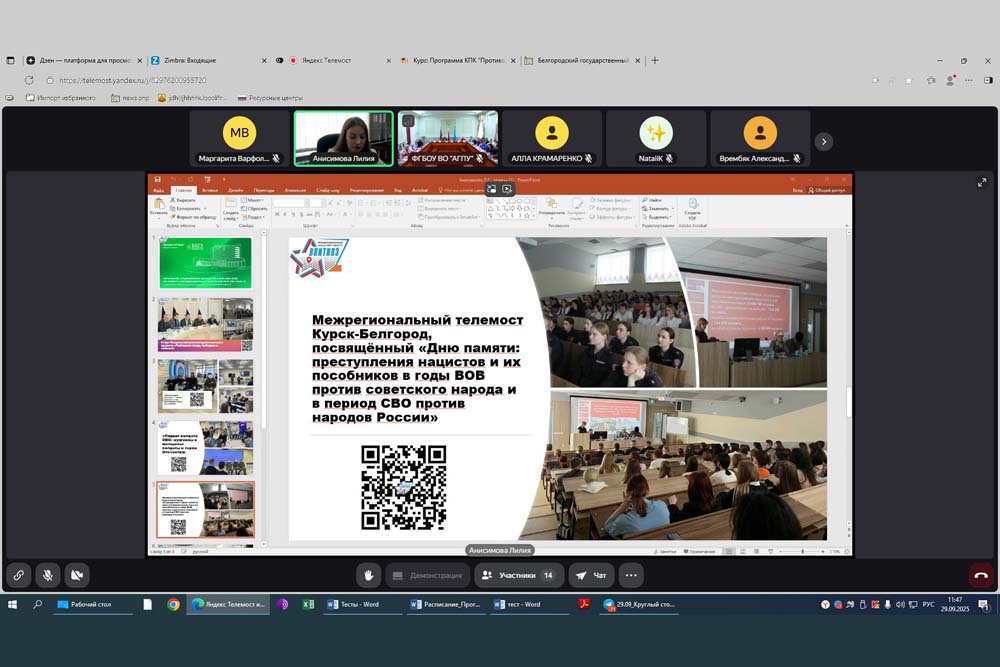The image size is (1000, 667).
Task: Open the more options ellipsis menu
Action: click(631, 575)
